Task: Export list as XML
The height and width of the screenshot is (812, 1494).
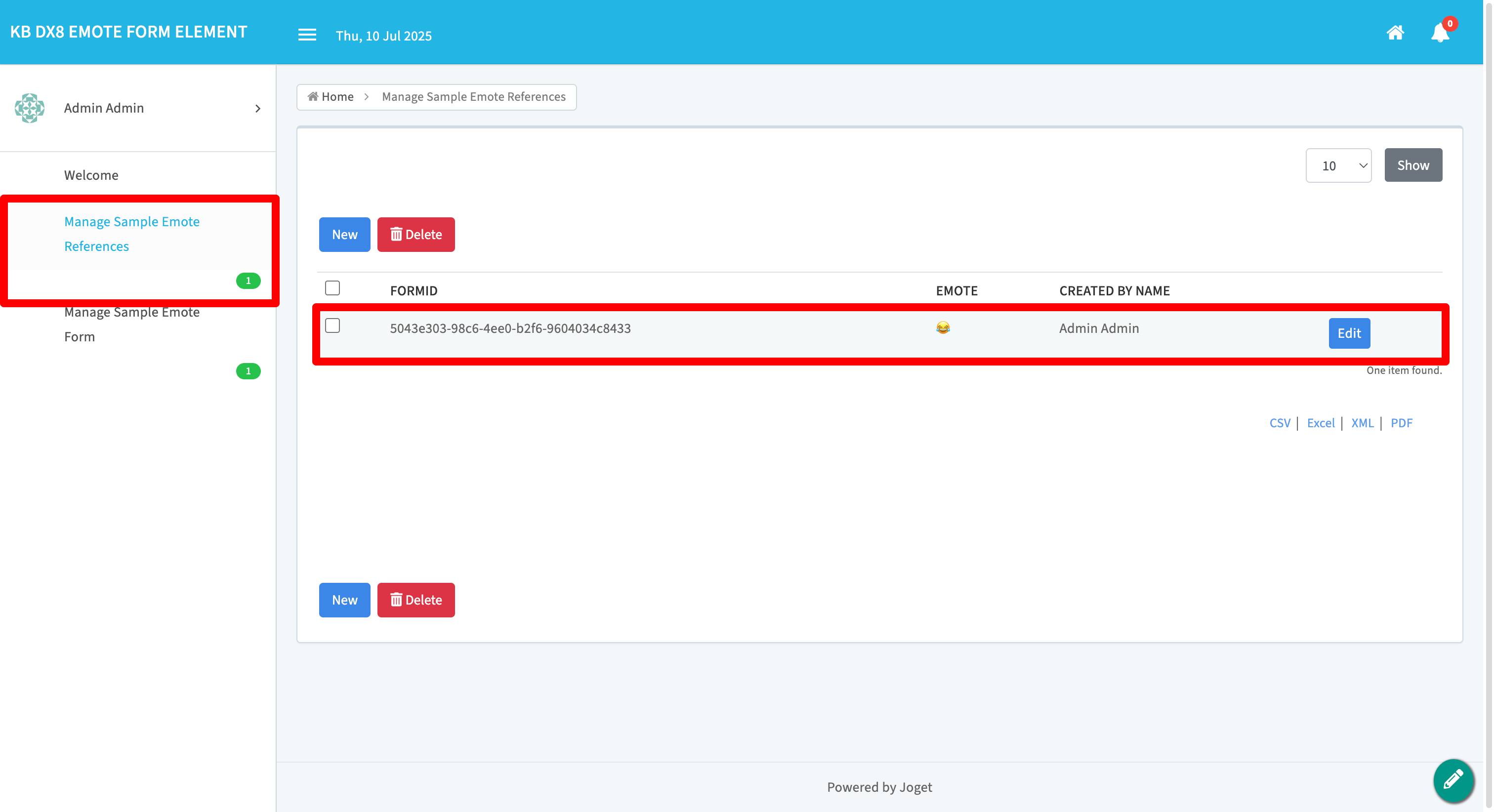Action: pos(1363,423)
